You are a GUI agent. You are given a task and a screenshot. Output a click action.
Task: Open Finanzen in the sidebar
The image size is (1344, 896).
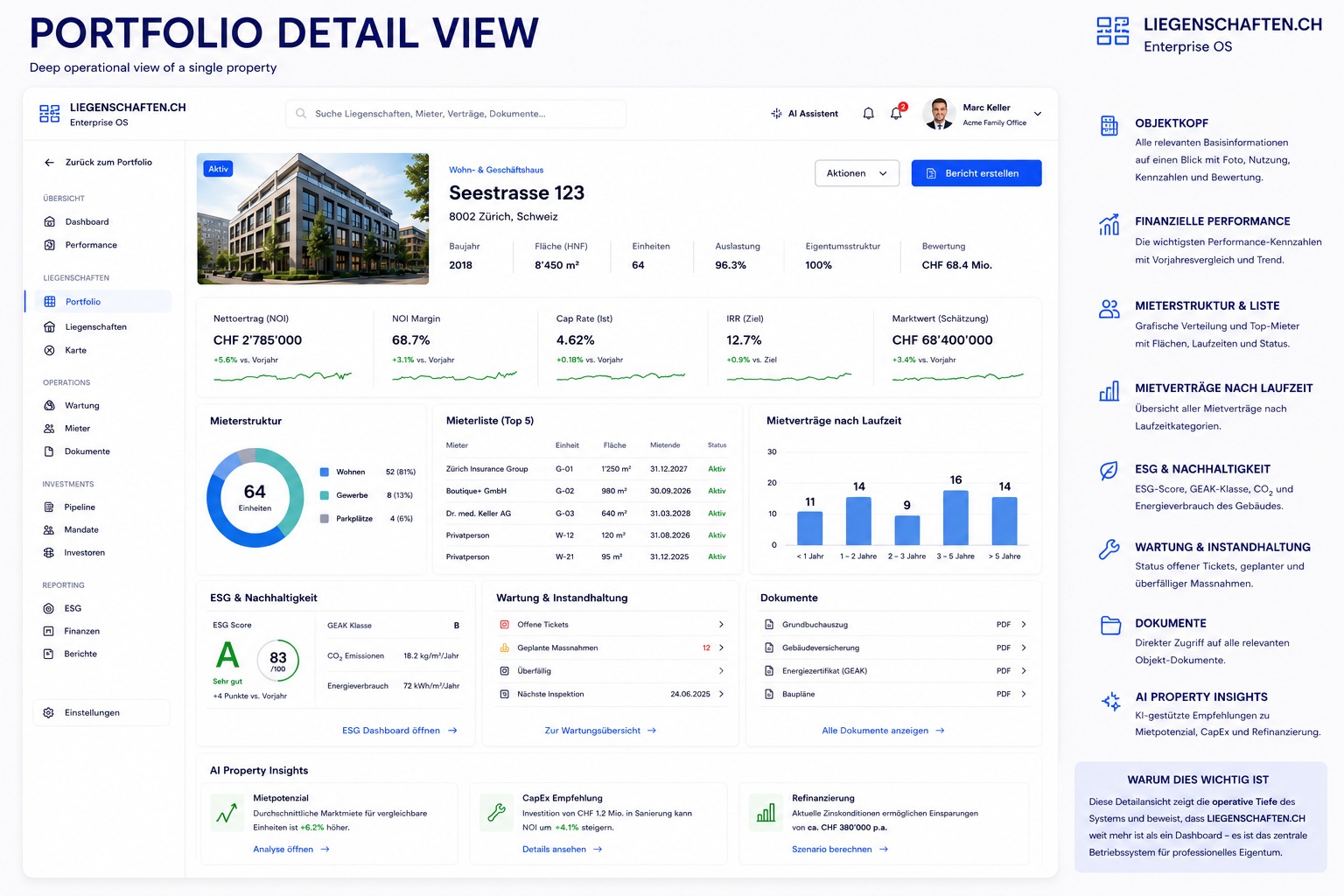pos(82,632)
